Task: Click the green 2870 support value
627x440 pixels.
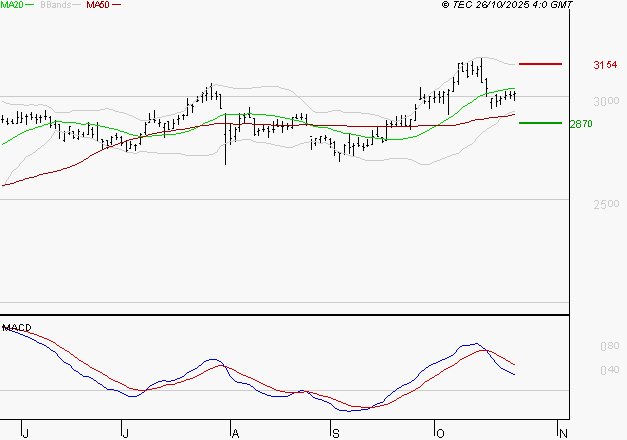Action: (581, 124)
